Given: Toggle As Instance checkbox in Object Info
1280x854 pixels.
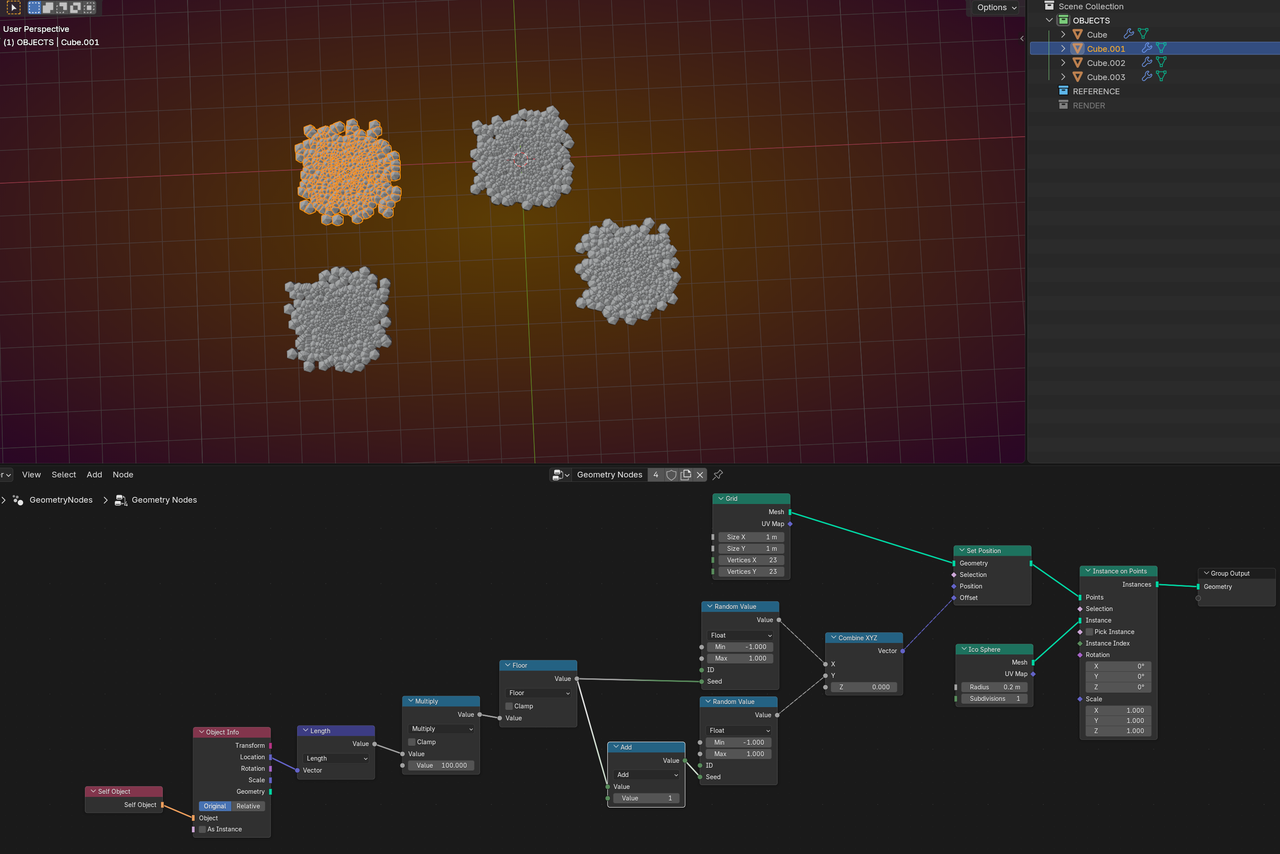Looking at the screenshot, I should tap(202, 829).
